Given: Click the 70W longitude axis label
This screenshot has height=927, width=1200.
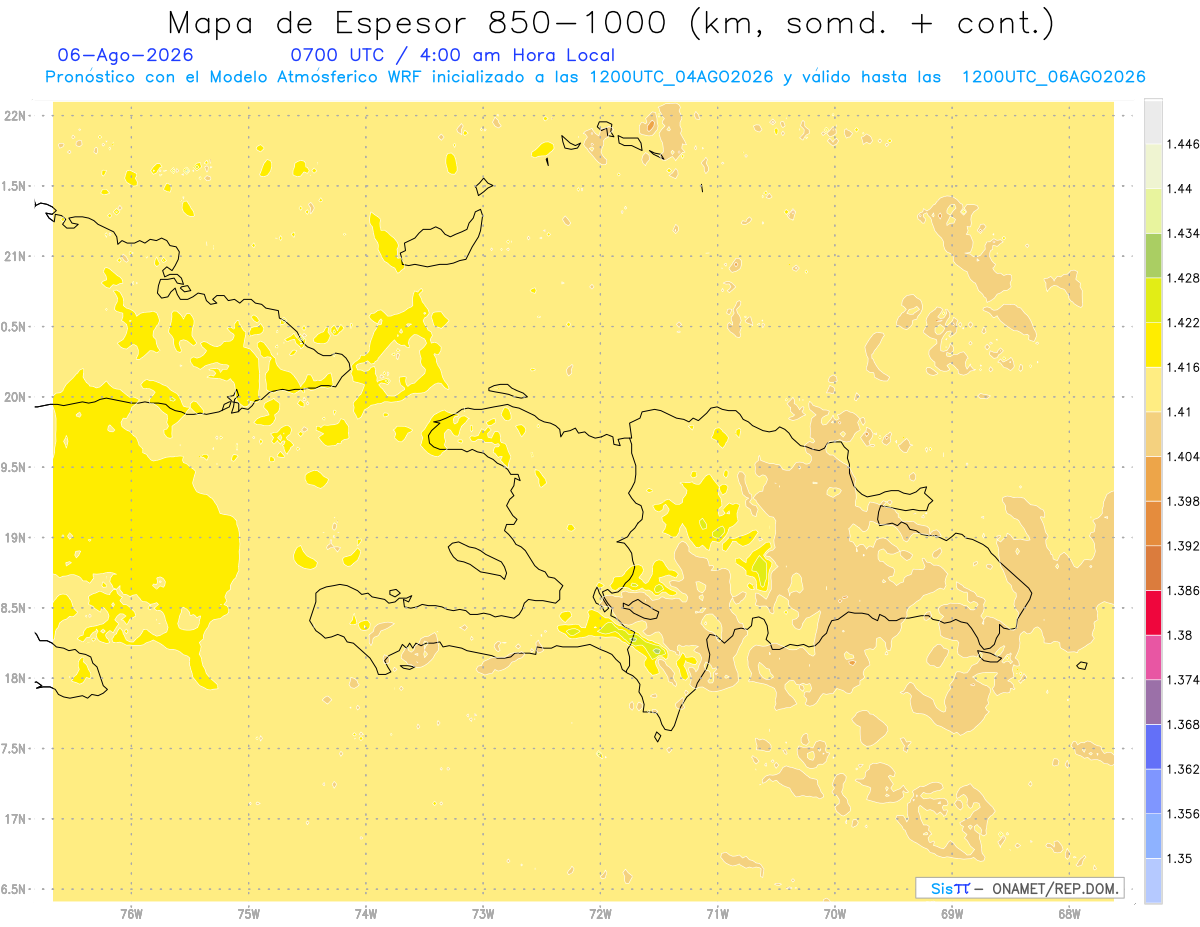Looking at the screenshot, I should pos(835,914).
